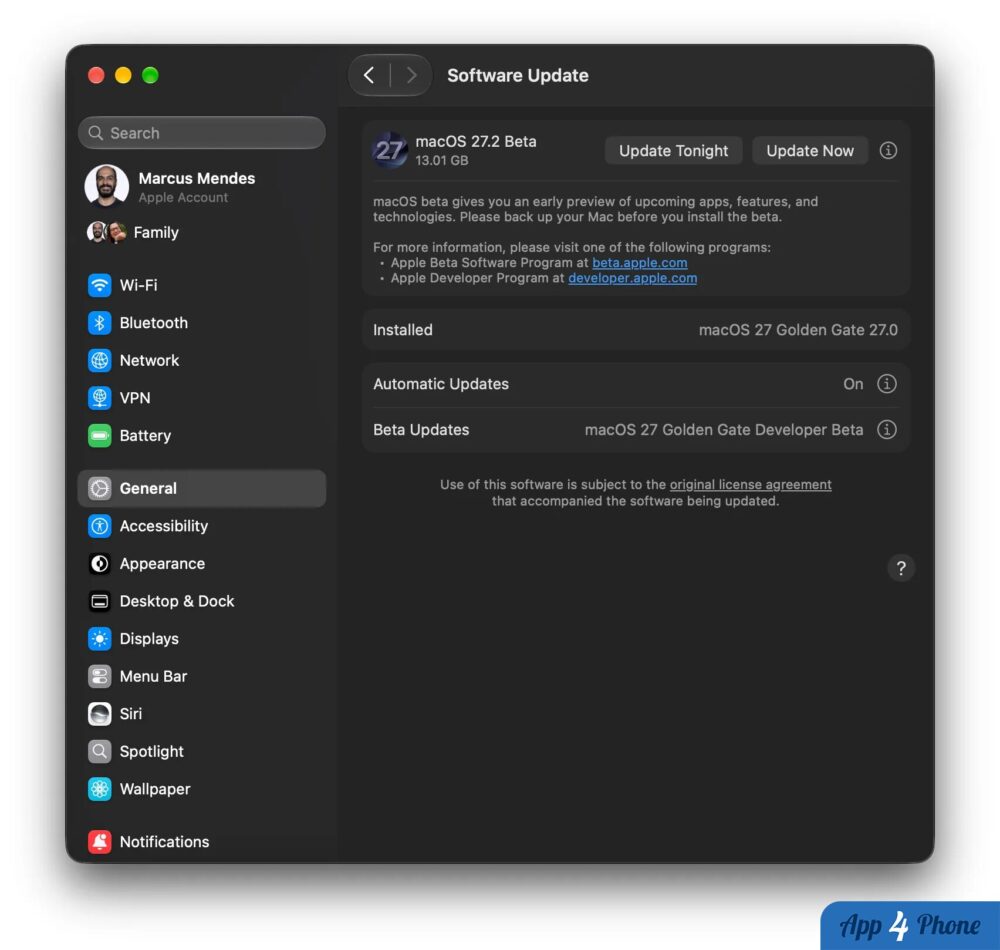The image size is (1000, 950).
Task: Click the search magnifier icon
Action: tap(96, 133)
